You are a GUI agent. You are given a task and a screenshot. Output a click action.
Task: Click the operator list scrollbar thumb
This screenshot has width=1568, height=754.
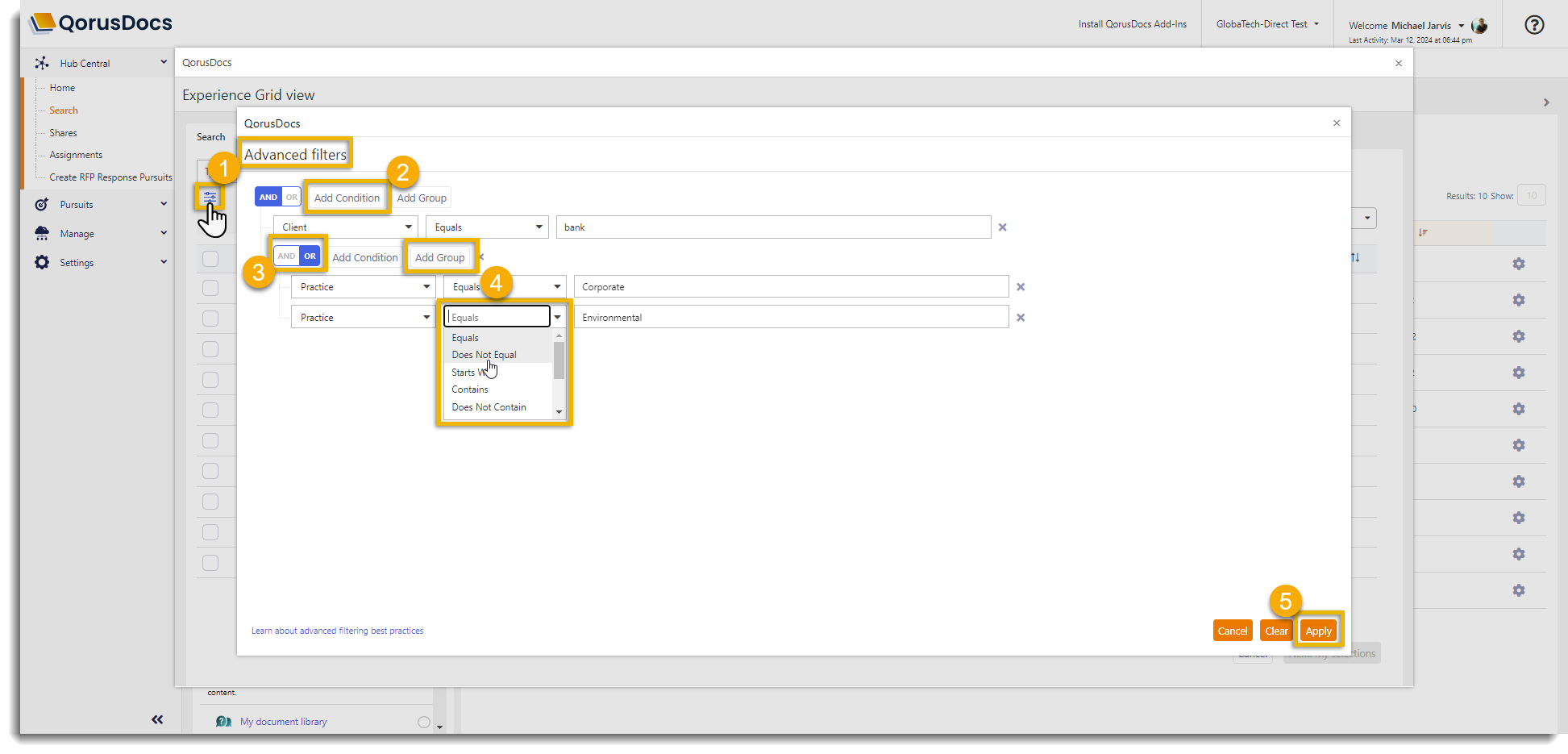tap(559, 360)
